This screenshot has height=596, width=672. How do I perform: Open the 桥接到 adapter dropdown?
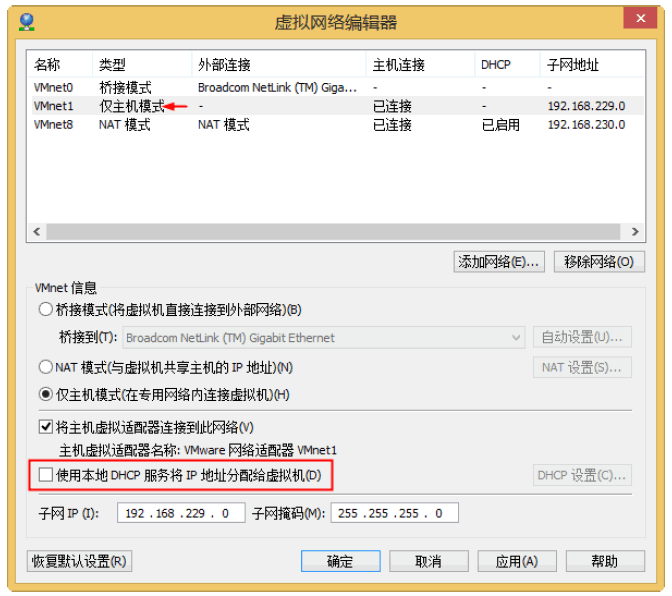[x=324, y=338]
